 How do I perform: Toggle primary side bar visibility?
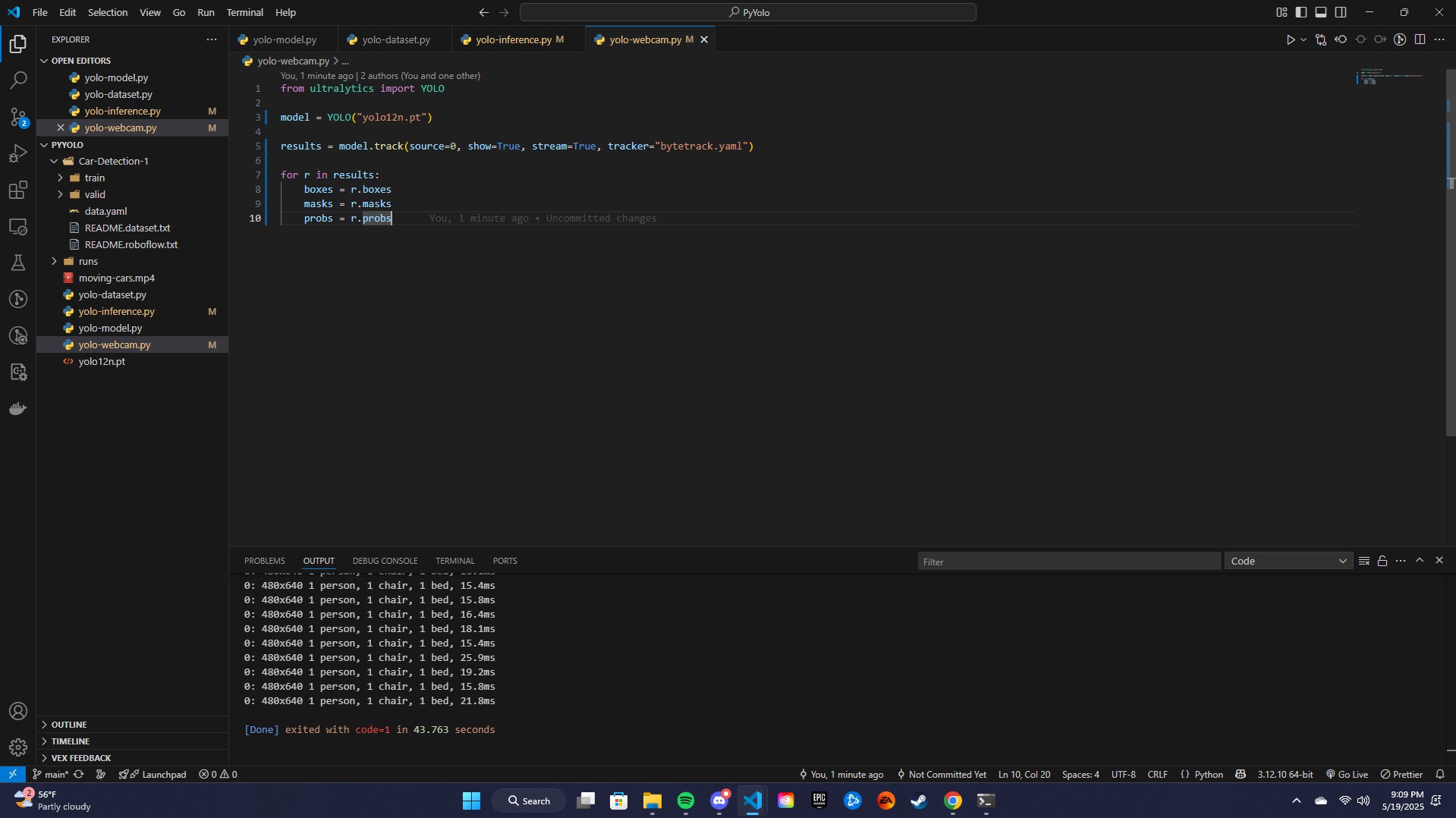[x=1301, y=12]
